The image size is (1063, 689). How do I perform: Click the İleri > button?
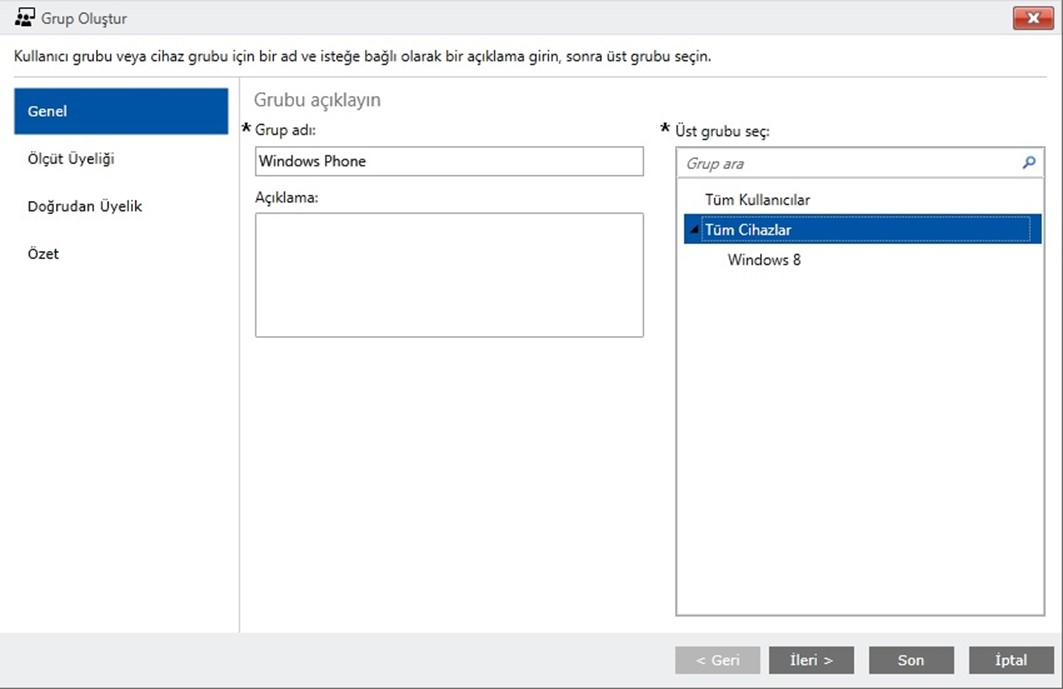click(x=811, y=660)
